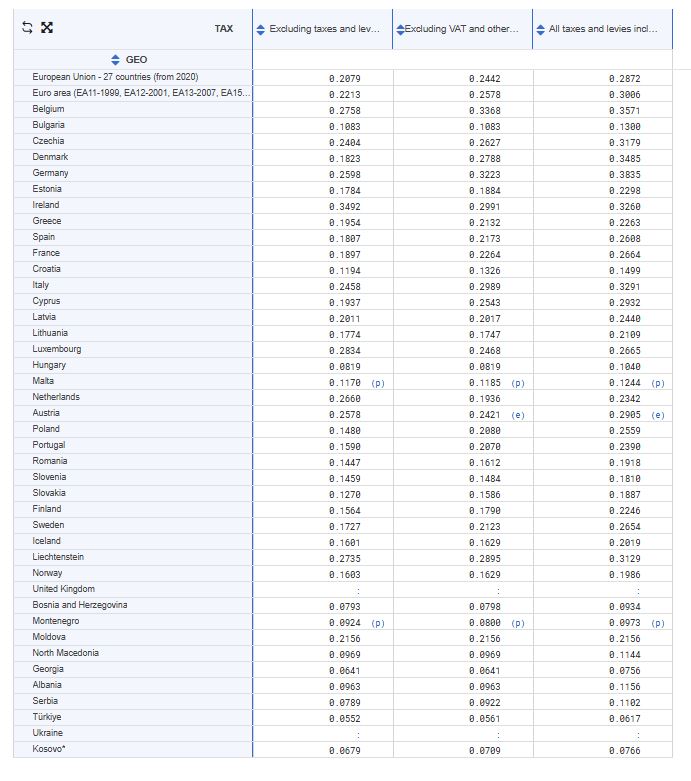This screenshot has height=781, width=691.
Task: Click the swap rows and columns icon
Action: (28, 29)
